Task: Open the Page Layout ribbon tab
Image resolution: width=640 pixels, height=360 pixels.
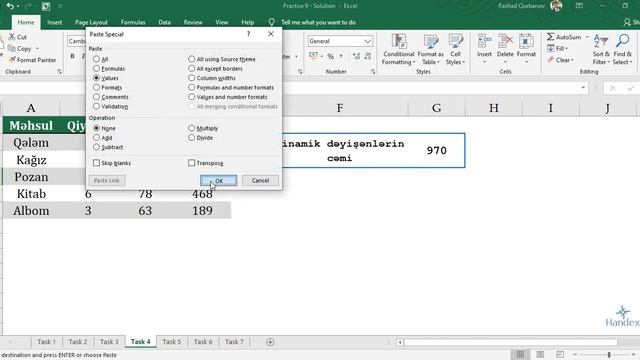Action: click(x=91, y=22)
